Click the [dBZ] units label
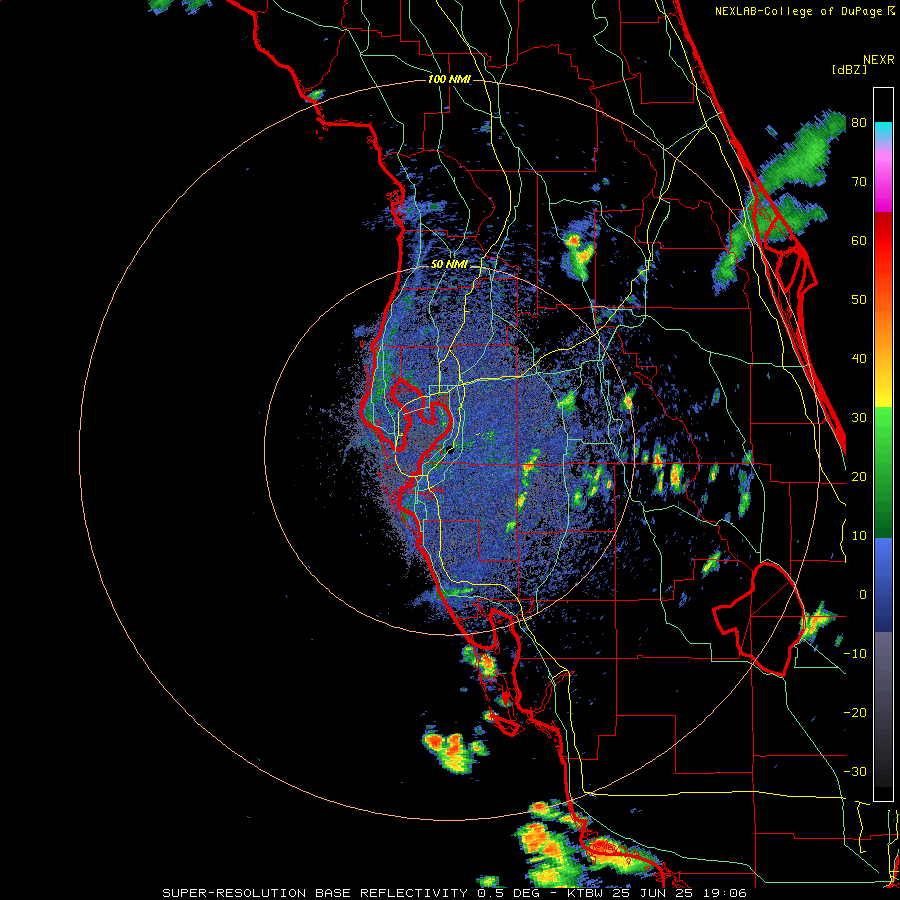 pyautogui.click(x=849, y=70)
